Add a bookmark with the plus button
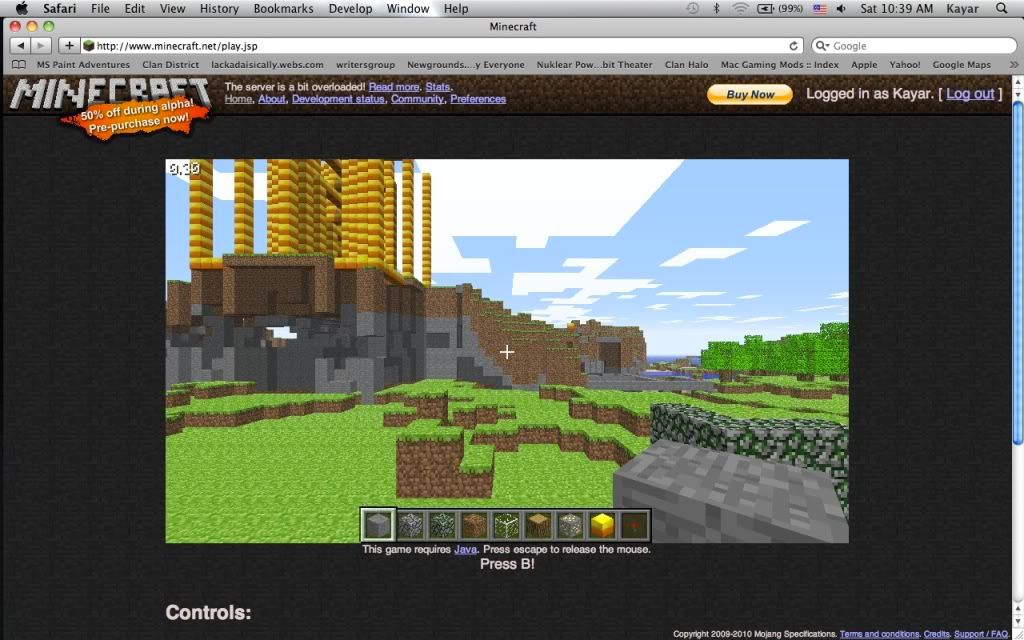Viewport: 1024px width, 640px height. [x=69, y=46]
